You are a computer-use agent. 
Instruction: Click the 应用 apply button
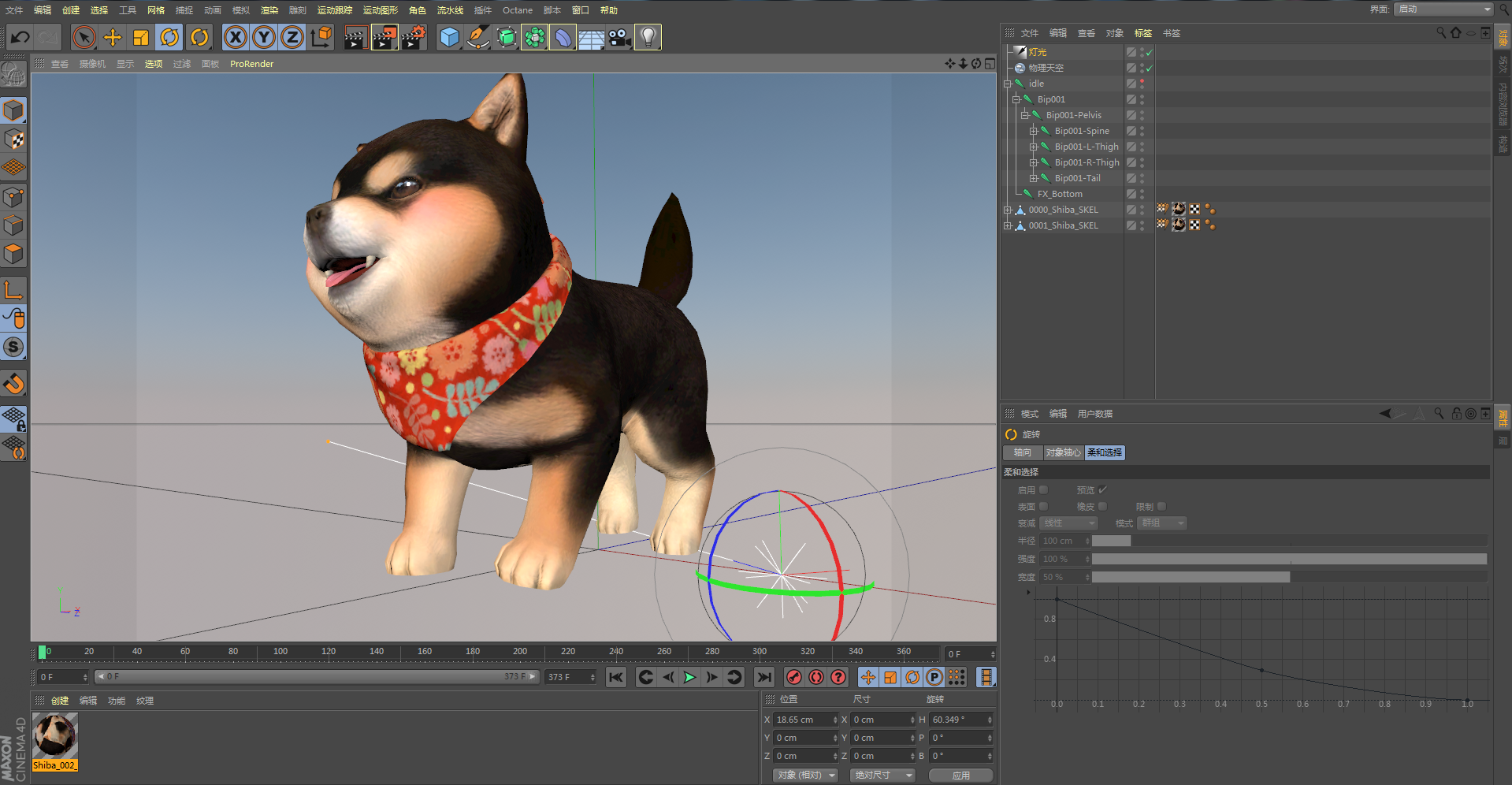(960, 776)
